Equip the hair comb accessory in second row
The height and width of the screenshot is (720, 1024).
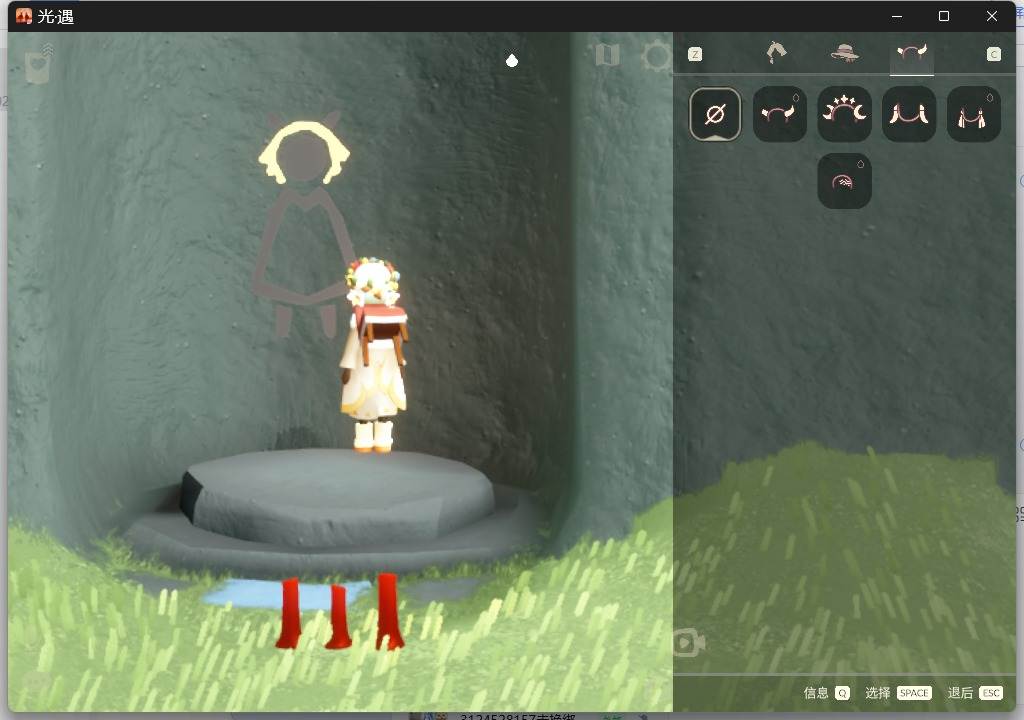844,181
